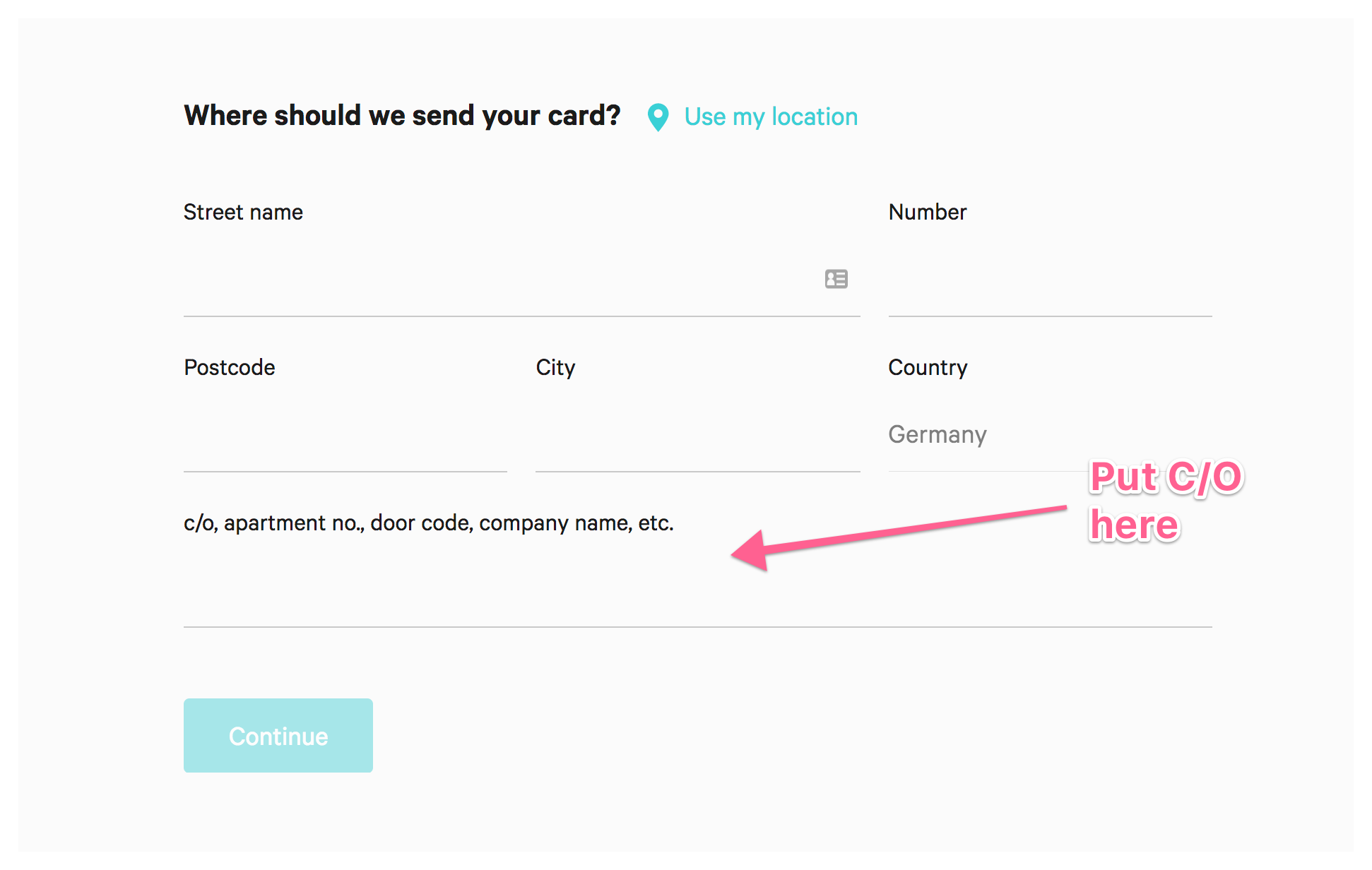This screenshot has width=1372, height=870.
Task: Open the Country field showing Germany
Action: (x=1050, y=435)
